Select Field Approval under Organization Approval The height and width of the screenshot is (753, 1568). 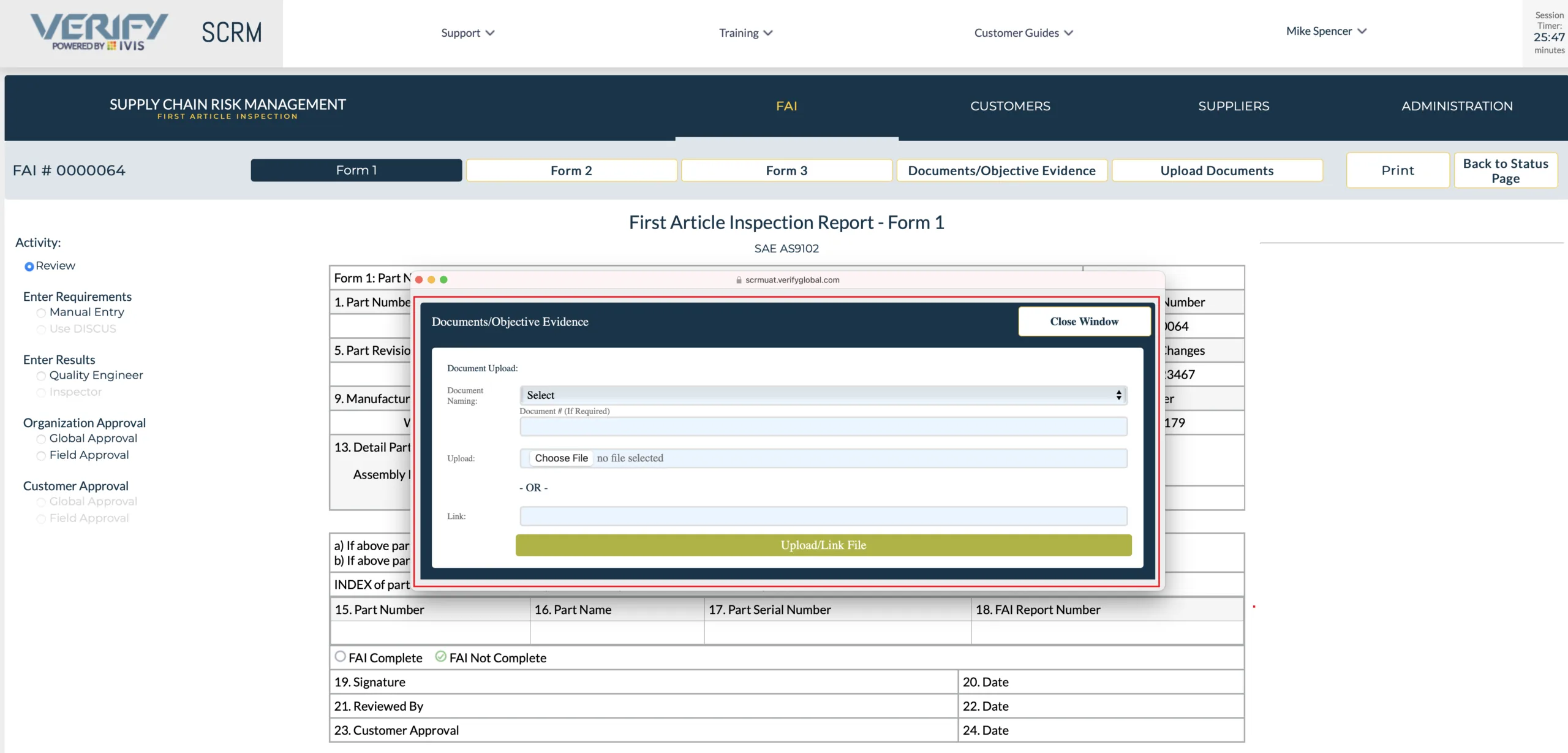click(x=41, y=456)
